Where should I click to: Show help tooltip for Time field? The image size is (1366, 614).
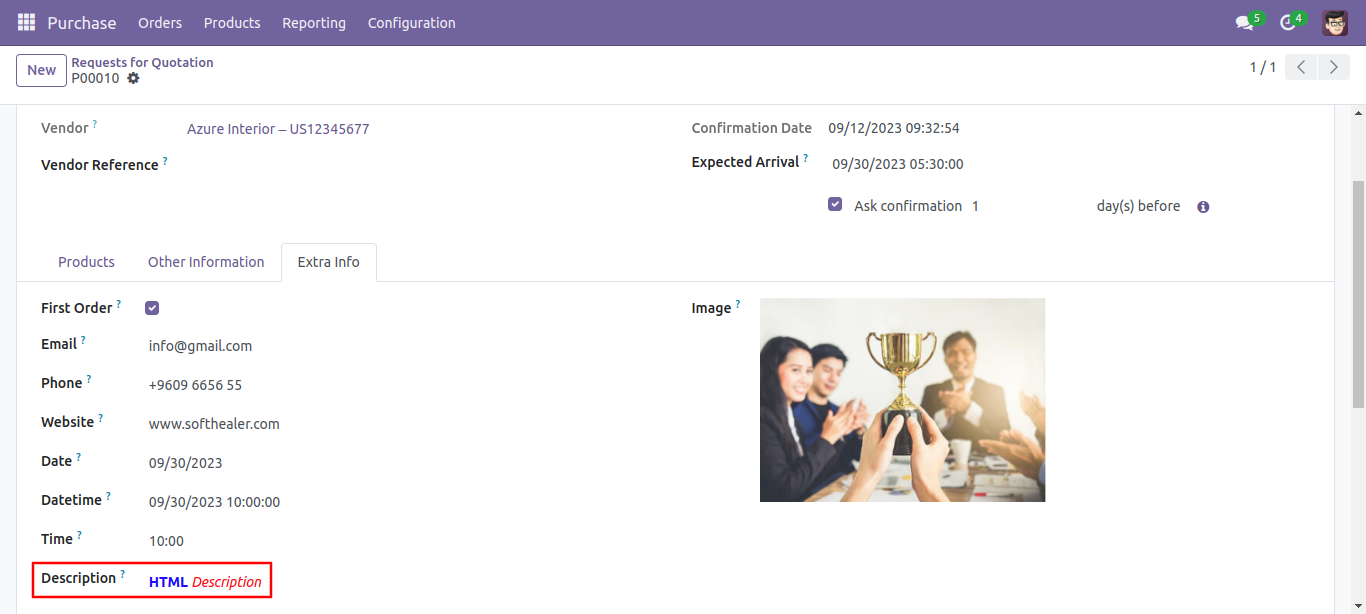pos(79,535)
